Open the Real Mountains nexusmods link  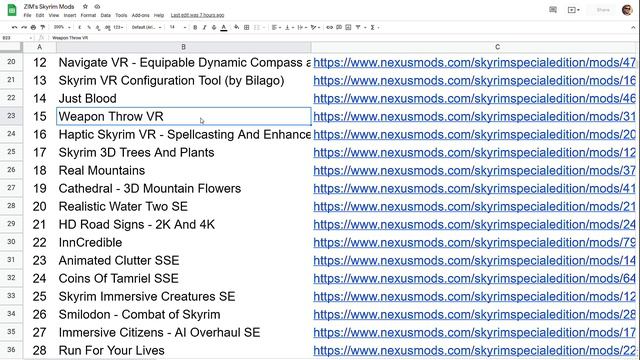pos(474,170)
